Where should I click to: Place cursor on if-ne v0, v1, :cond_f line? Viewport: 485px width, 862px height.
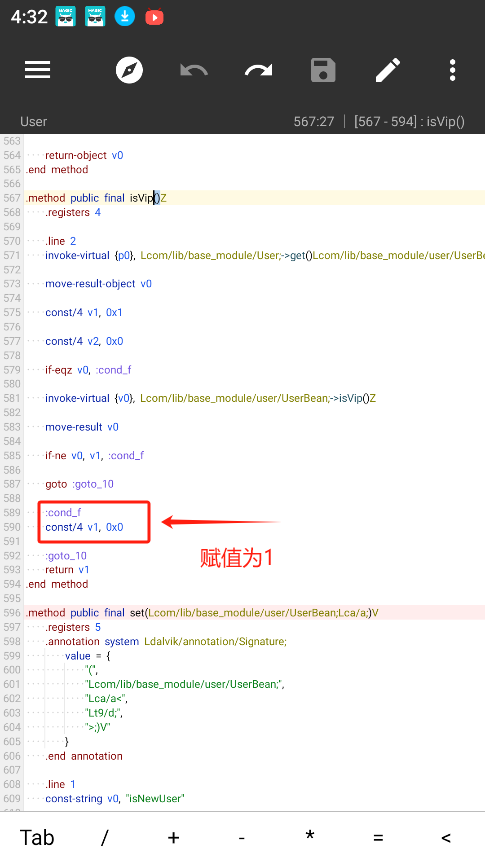pos(95,456)
